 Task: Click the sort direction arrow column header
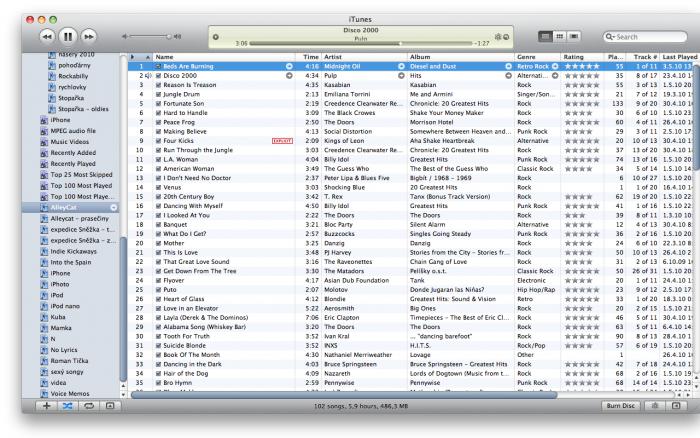pos(146,58)
